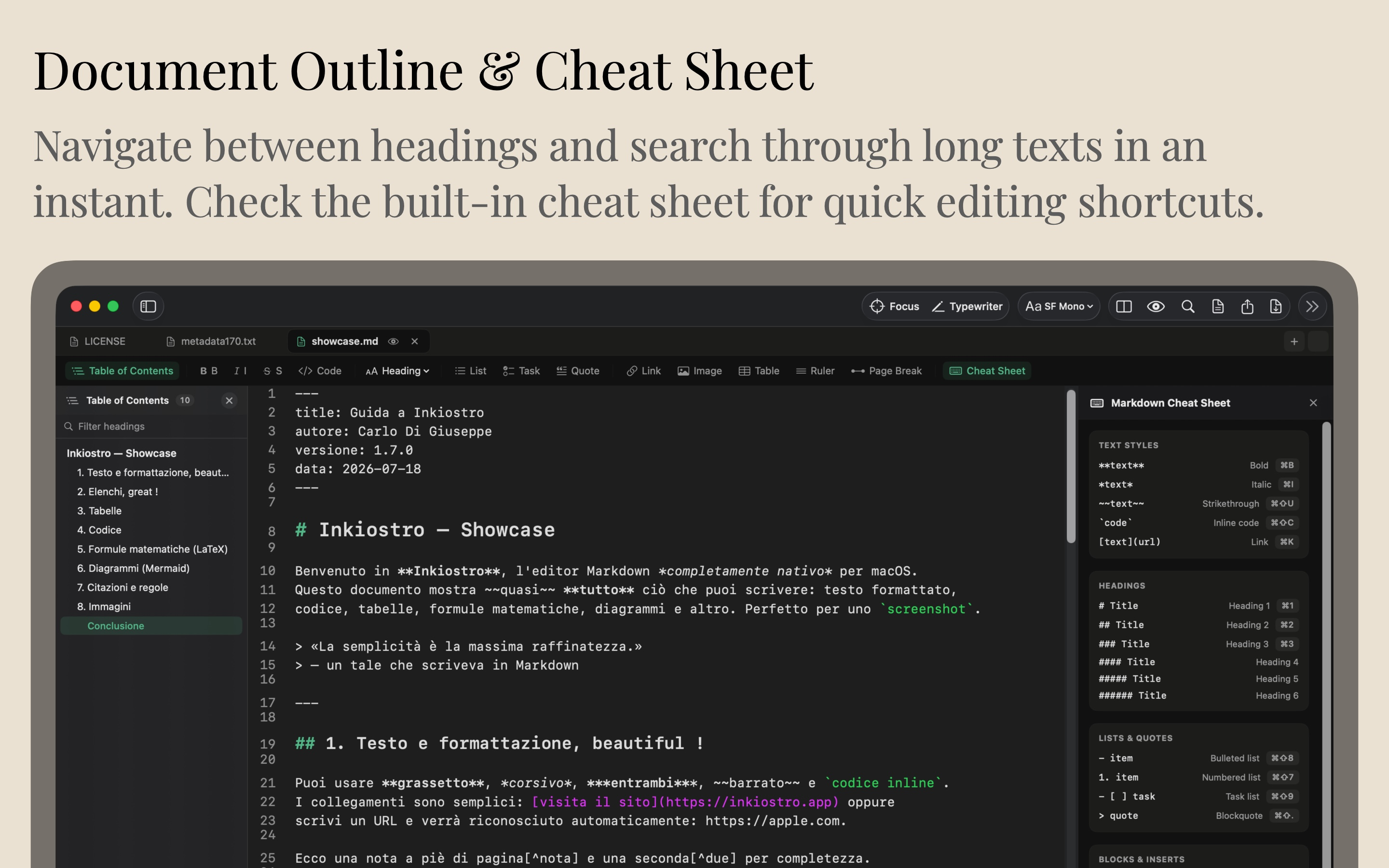
Task: Click the editor vertical scrollbar
Action: click(x=1071, y=466)
